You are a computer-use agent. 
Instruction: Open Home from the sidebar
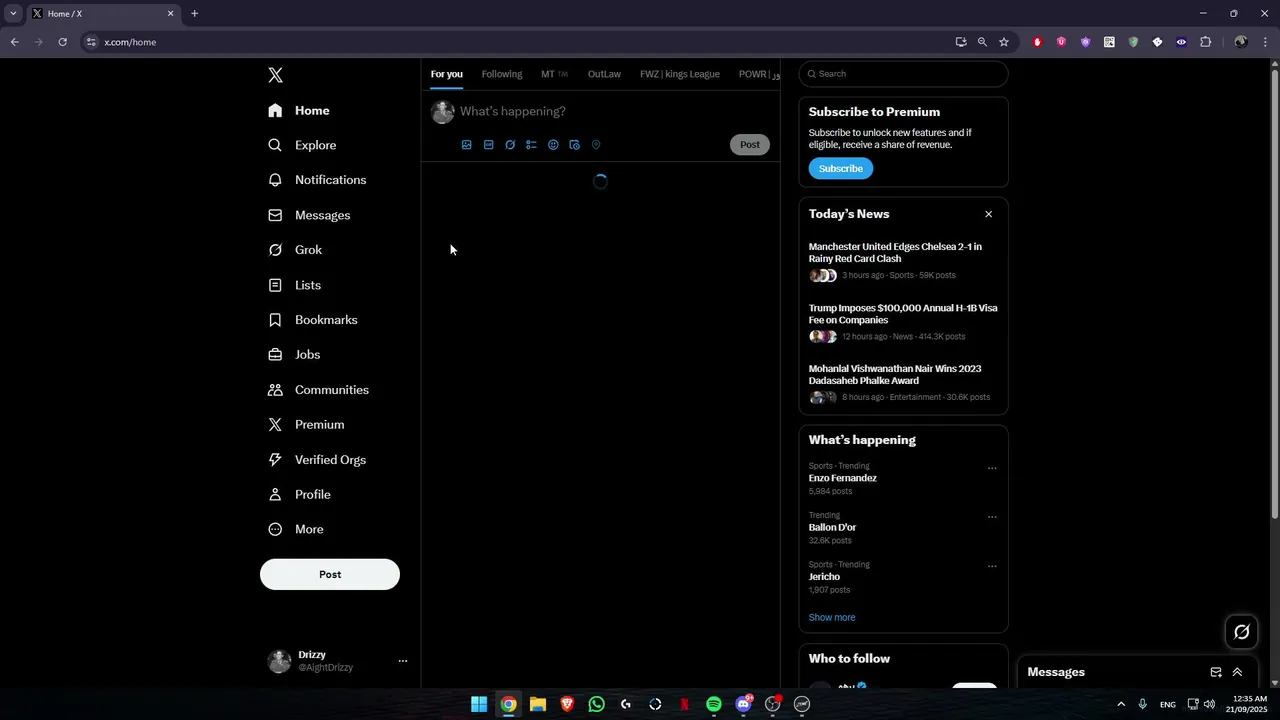tap(299, 111)
